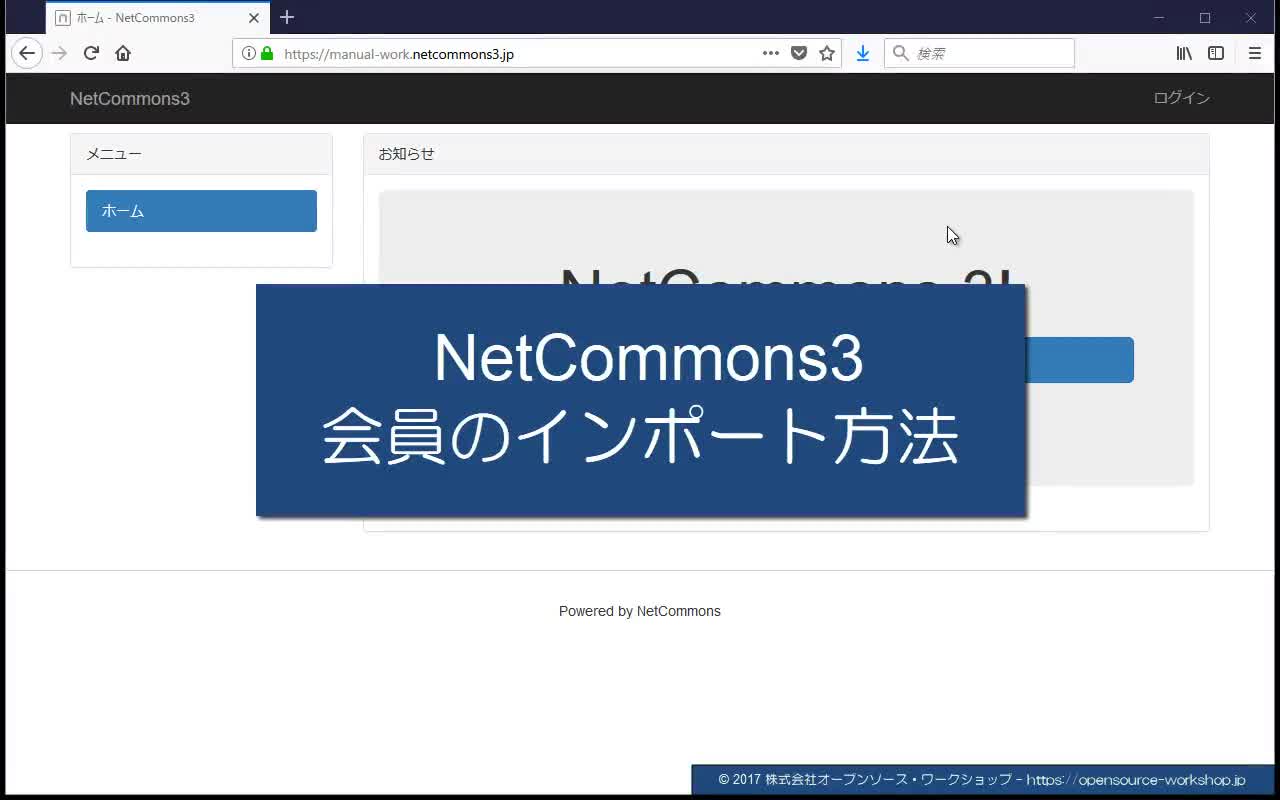Open the ログイン link in header
Image resolution: width=1280 pixels, height=800 pixels.
1182,98
